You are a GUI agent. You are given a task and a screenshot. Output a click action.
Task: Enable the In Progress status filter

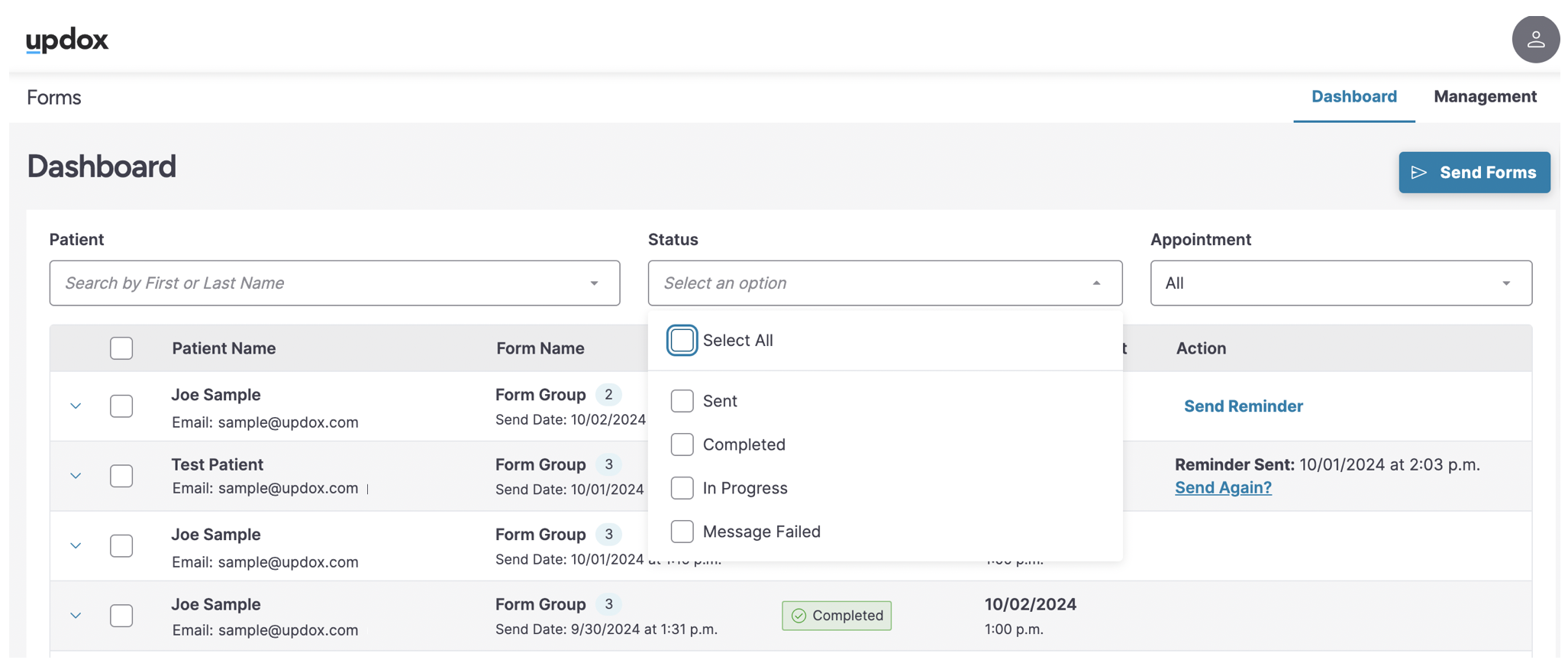click(682, 488)
